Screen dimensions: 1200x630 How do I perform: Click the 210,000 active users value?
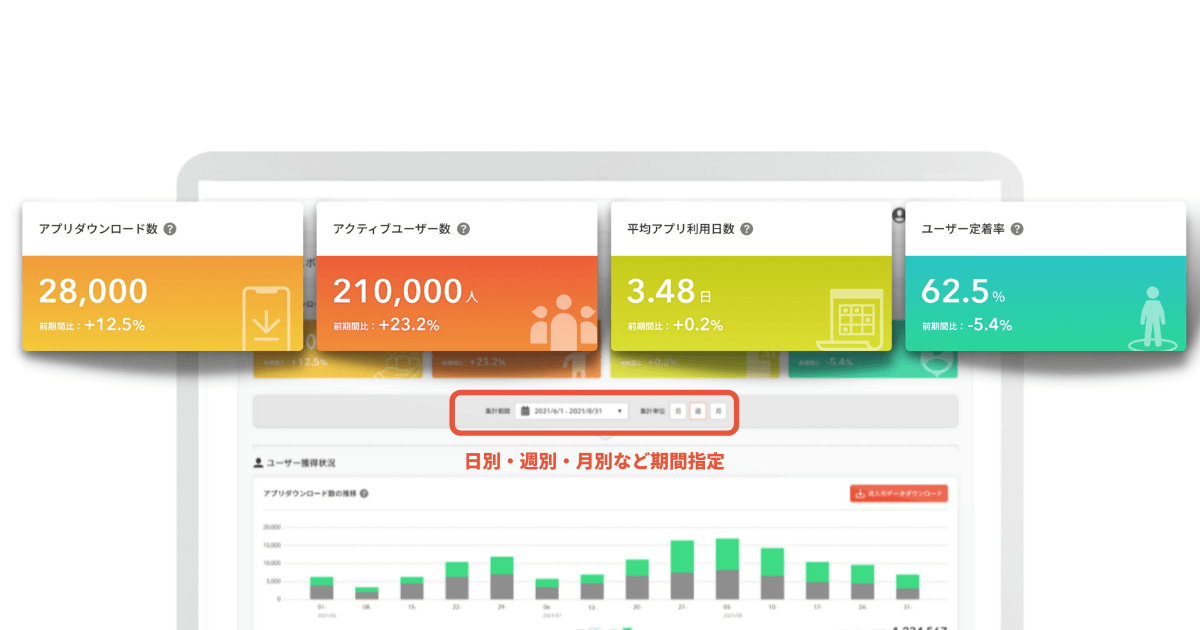pos(396,291)
